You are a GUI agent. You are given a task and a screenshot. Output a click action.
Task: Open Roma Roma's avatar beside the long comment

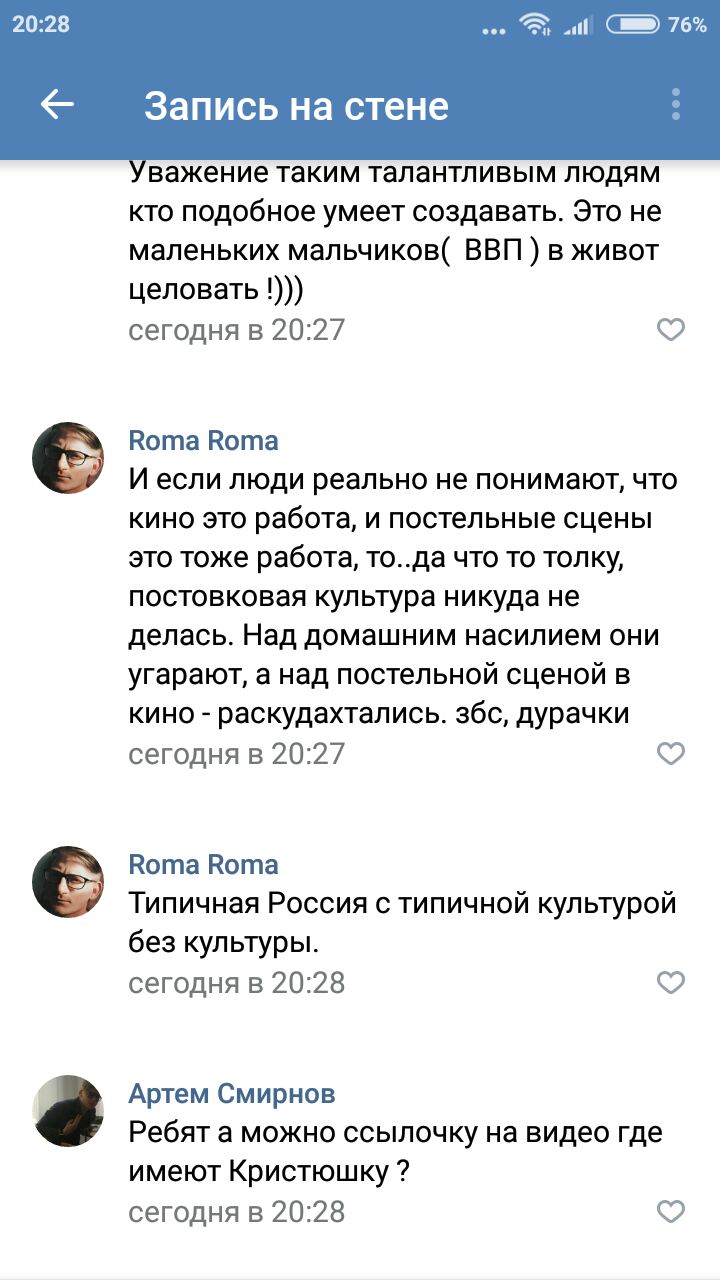[68, 458]
